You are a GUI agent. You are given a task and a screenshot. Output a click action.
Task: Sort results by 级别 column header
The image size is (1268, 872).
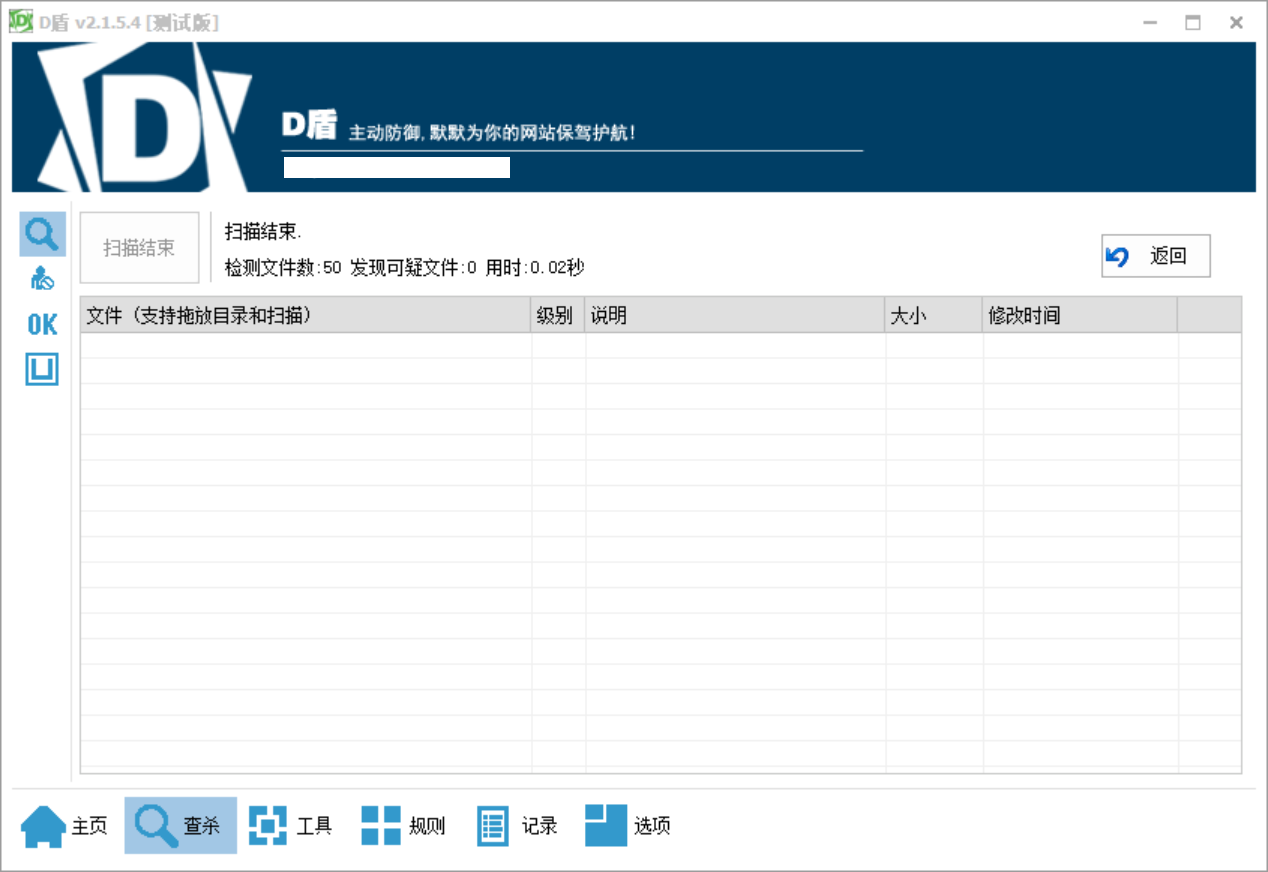tap(556, 314)
